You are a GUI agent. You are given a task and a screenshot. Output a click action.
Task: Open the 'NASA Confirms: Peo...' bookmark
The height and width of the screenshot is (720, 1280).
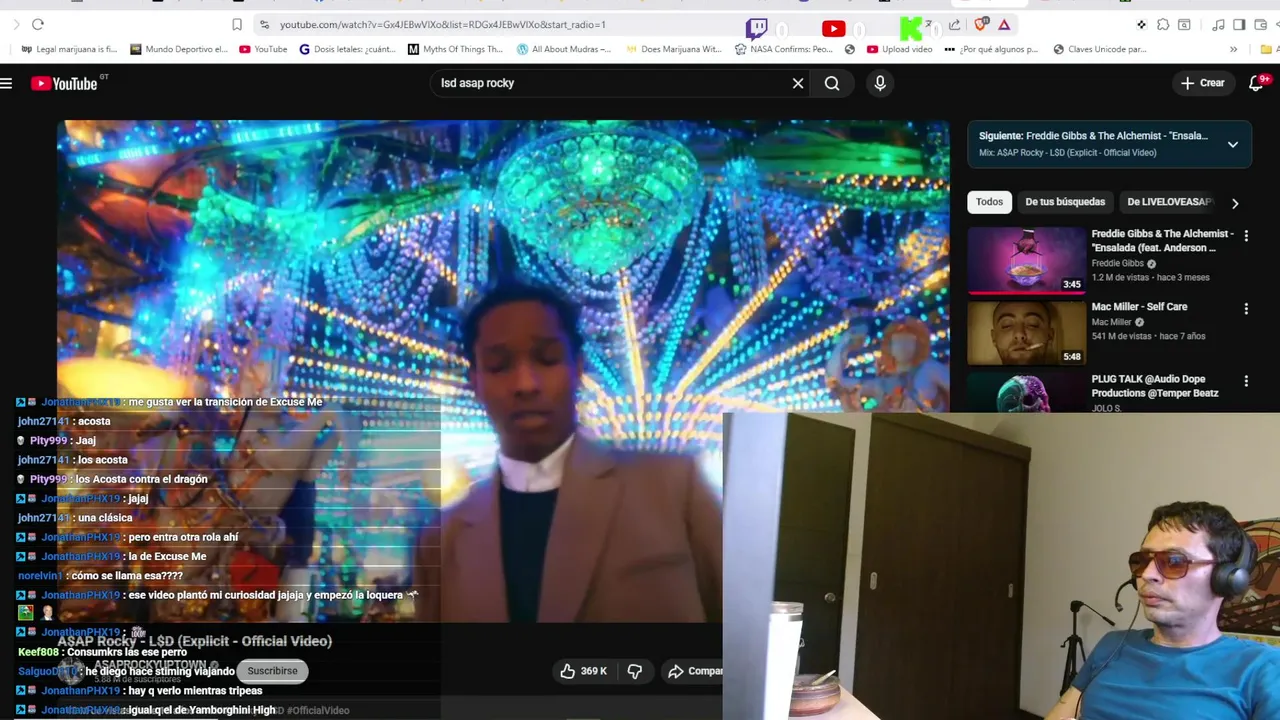tap(783, 49)
